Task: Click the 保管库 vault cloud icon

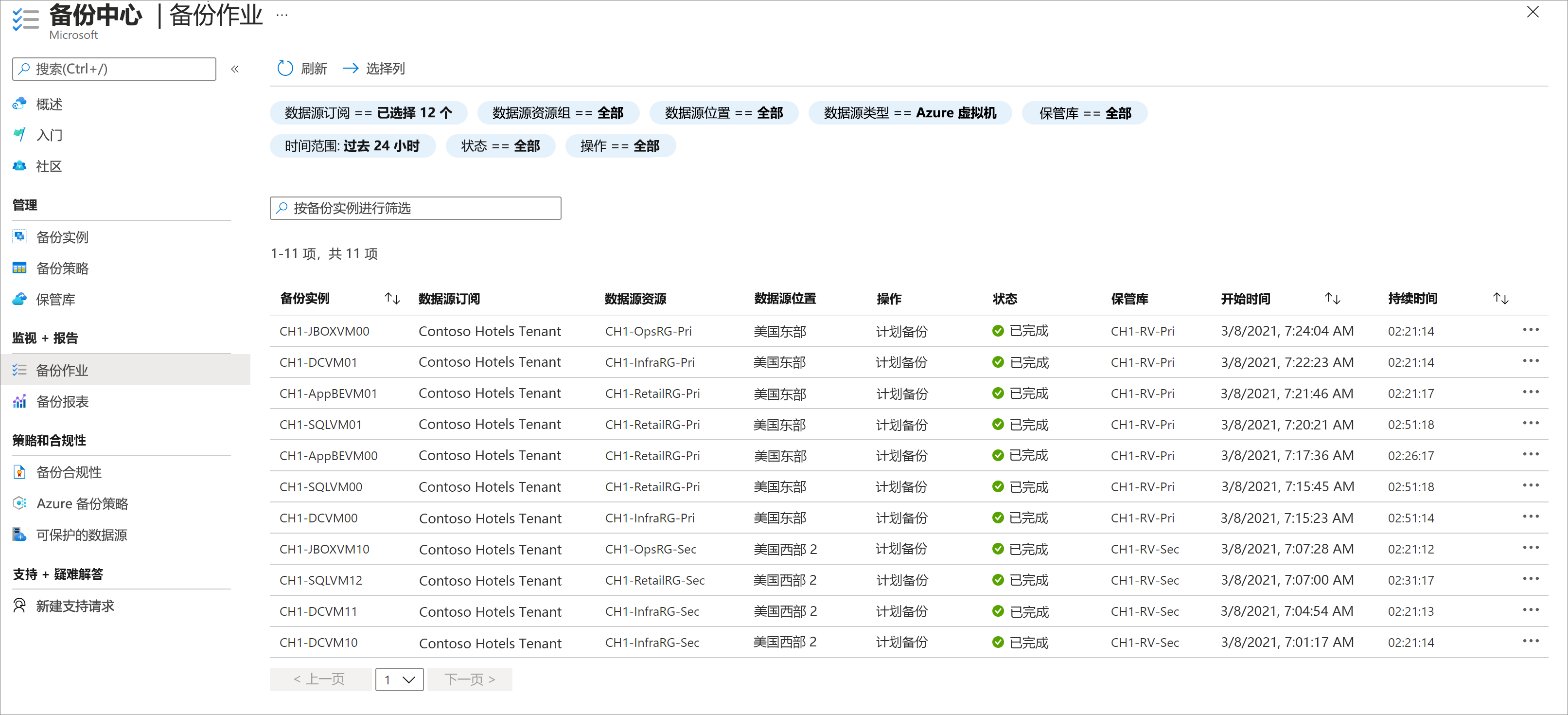Action: [x=19, y=299]
